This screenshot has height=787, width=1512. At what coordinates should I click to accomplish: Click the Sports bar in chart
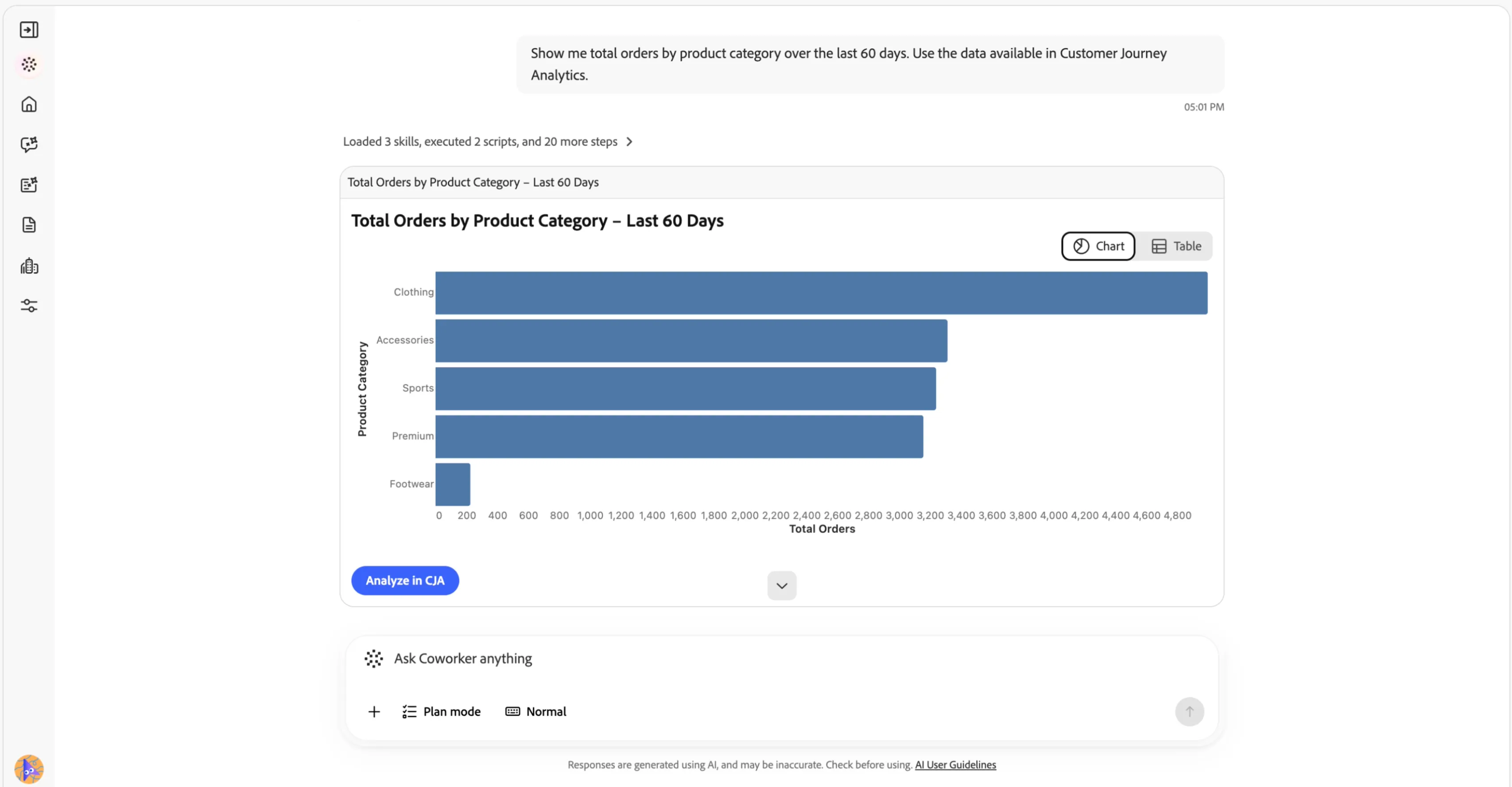pos(686,389)
